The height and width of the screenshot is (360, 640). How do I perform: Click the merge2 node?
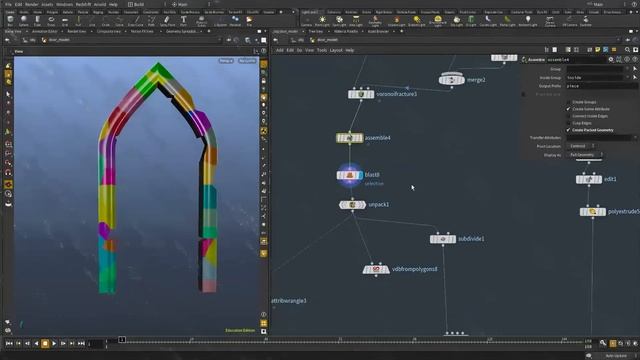pos(451,80)
